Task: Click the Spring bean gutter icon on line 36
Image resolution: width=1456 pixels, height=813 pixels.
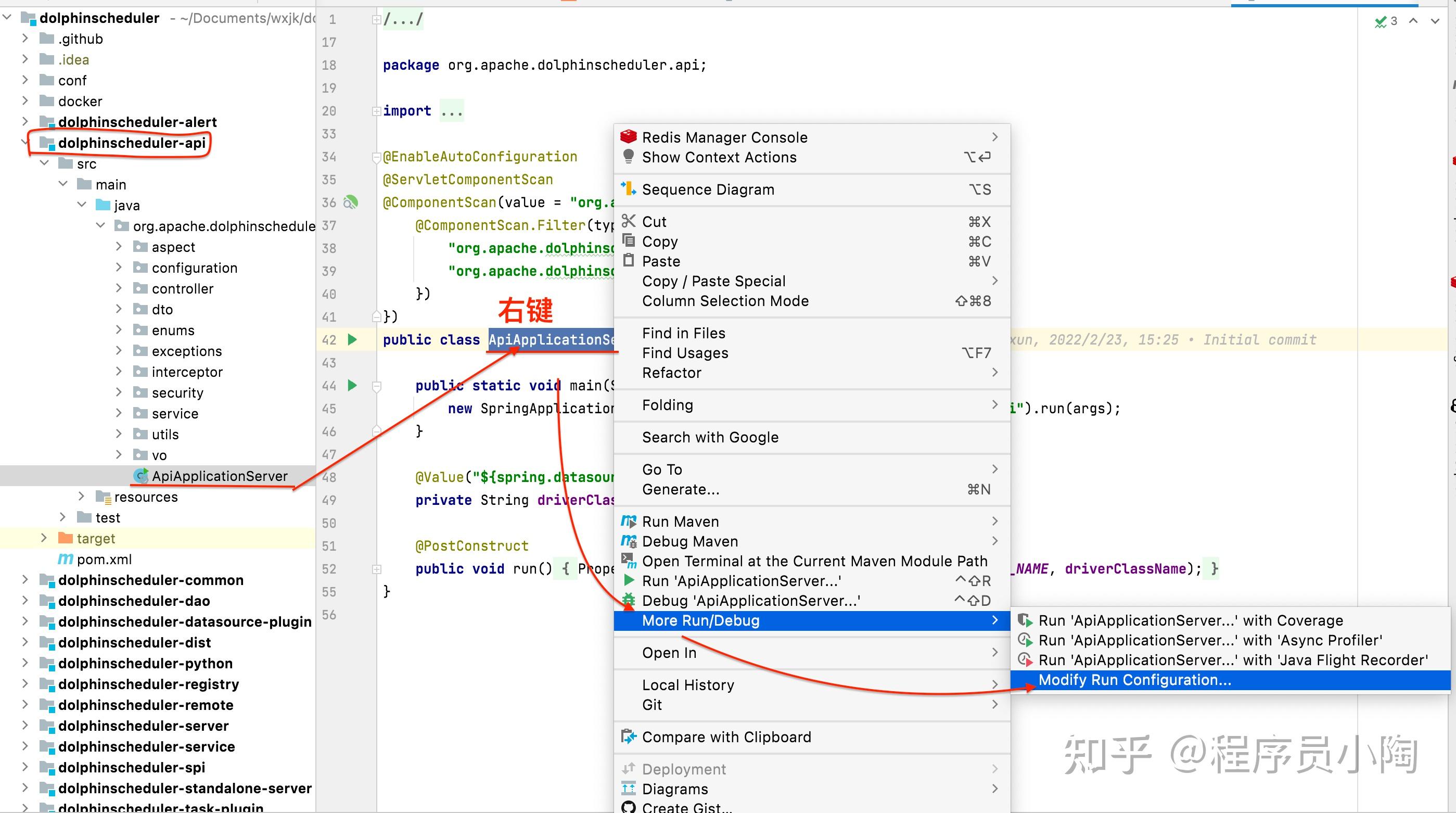Action: point(351,202)
